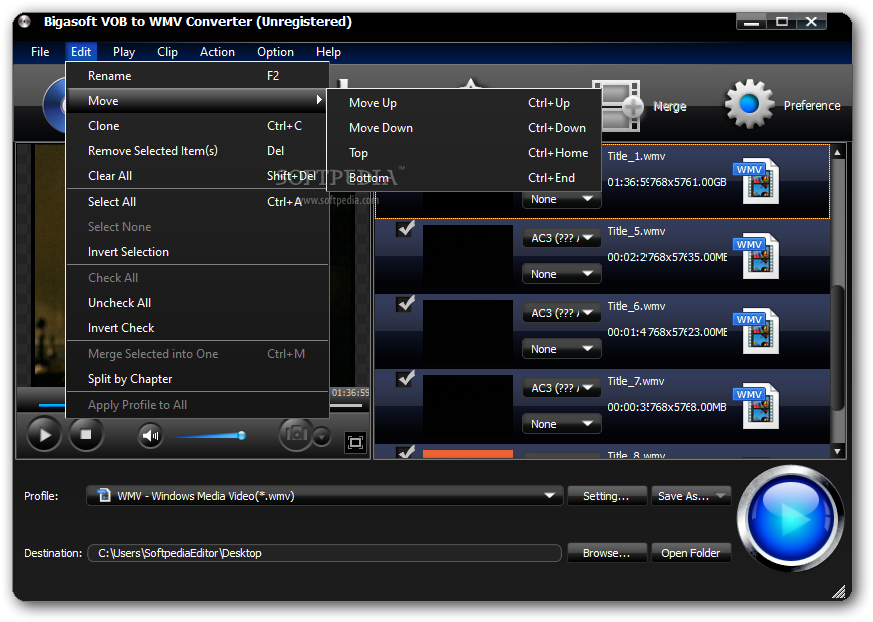Select Bottom in the Move submenu
This screenshot has height=622, width=873.
[464, 178]
